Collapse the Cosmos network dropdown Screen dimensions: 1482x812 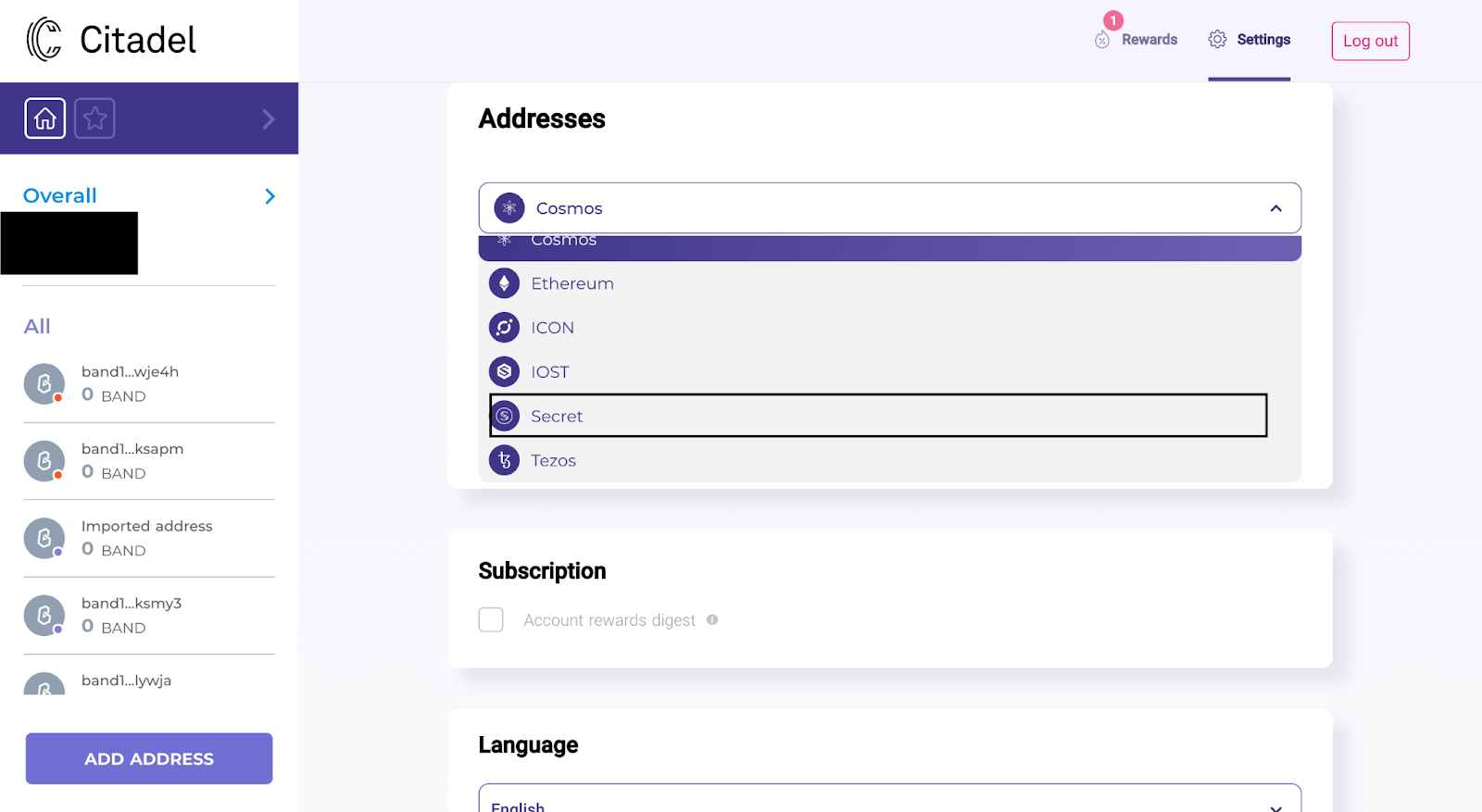pyautogui.click(x=1275, y=208)
